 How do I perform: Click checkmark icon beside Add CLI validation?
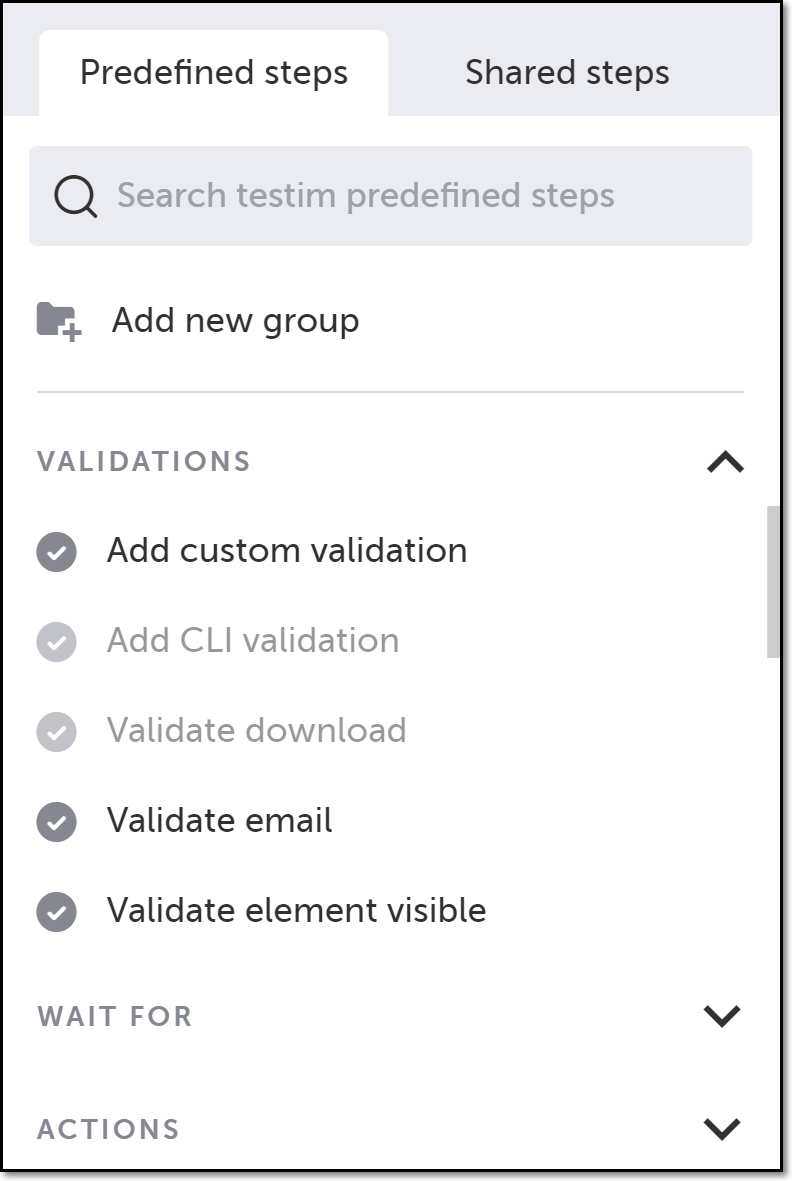[x=56, y=642]
